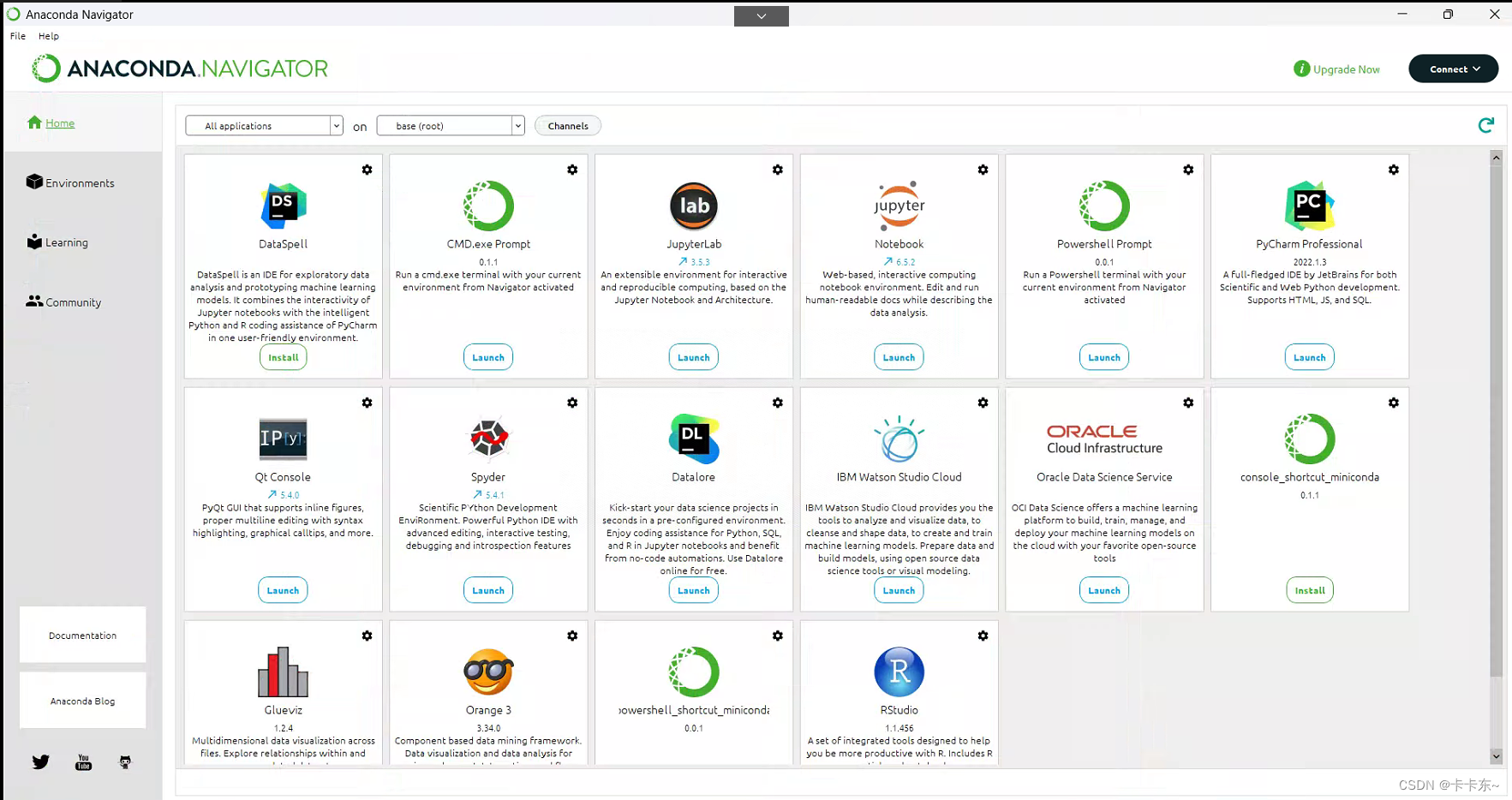
Task: Open the Notebook tile's gear options
Action: 983,170
